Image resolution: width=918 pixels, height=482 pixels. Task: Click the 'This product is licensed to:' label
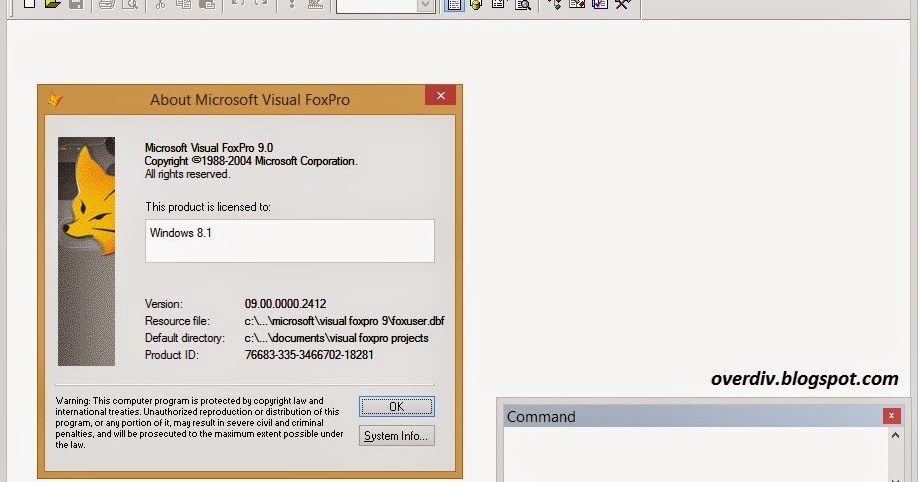point(208,207)
